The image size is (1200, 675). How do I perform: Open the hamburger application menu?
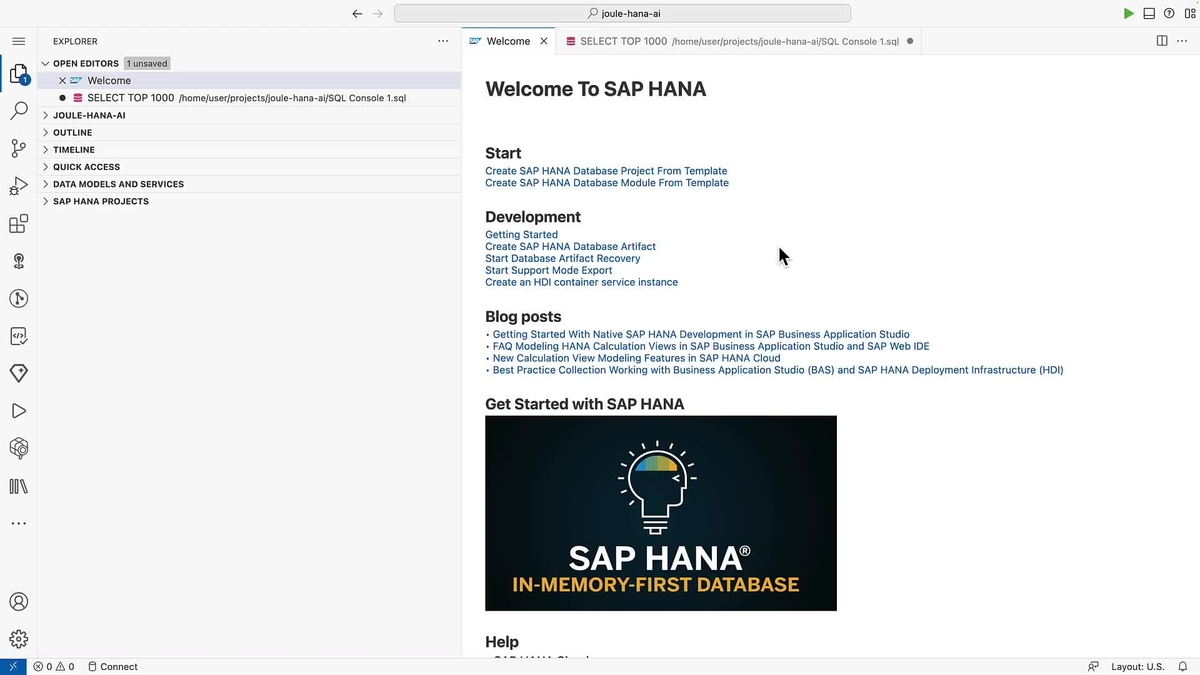coord(18,41)
